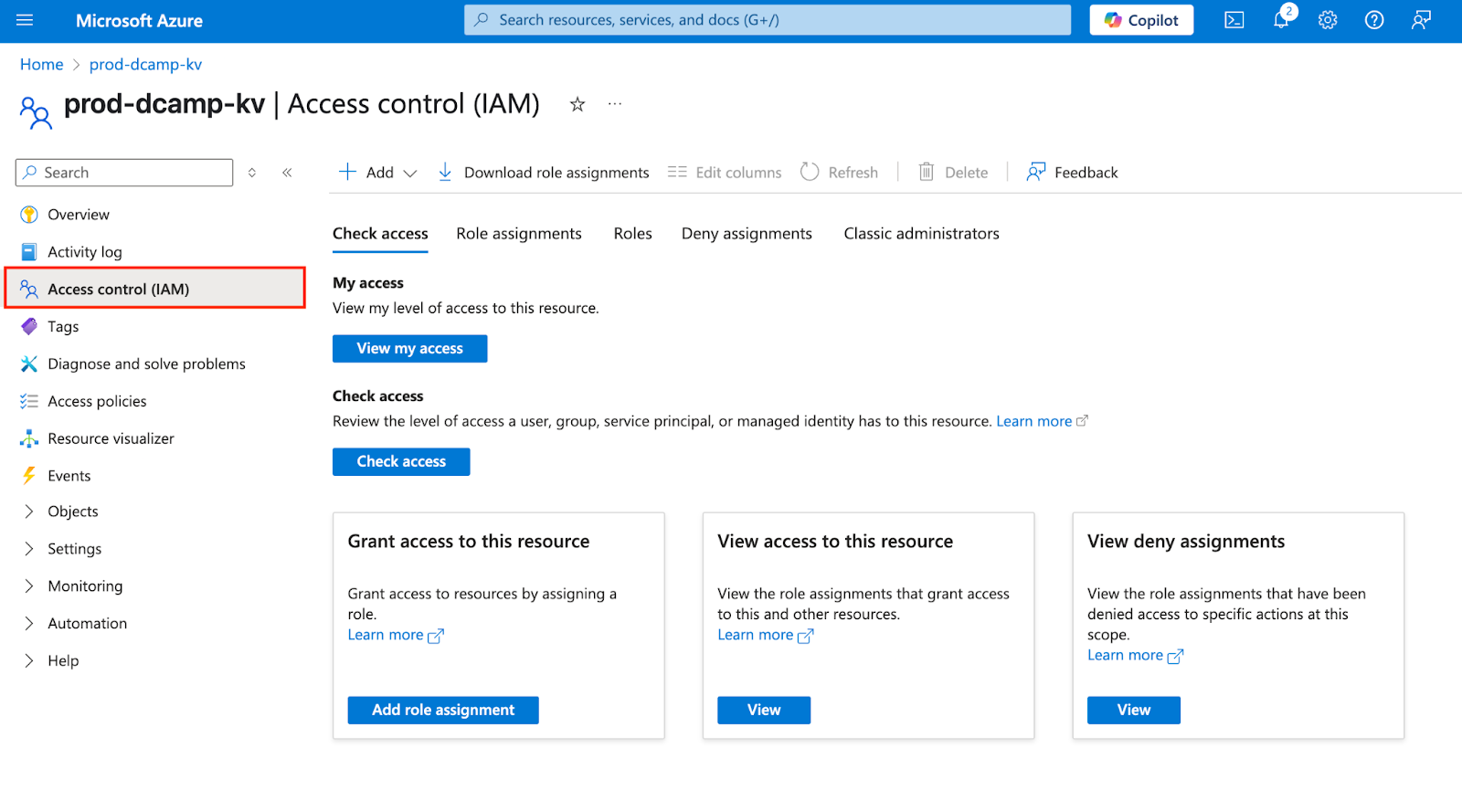Switch to the Roles tab
The width and height of the screenshot is (1462, 812).
633,234
